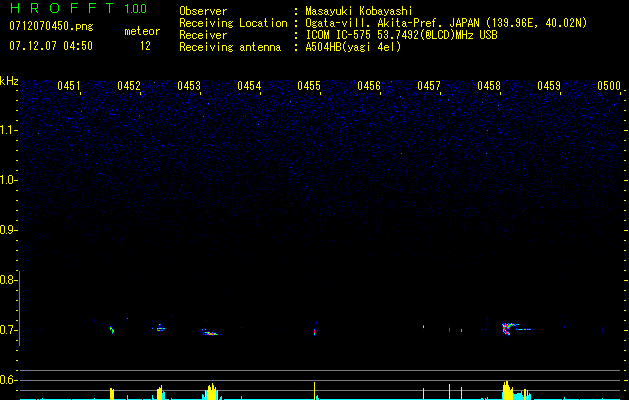The height and width of the screenshot is (400, 629).
Task: Click the date stamp 07.12.07 04:50
Action: (x=51, y=46)
